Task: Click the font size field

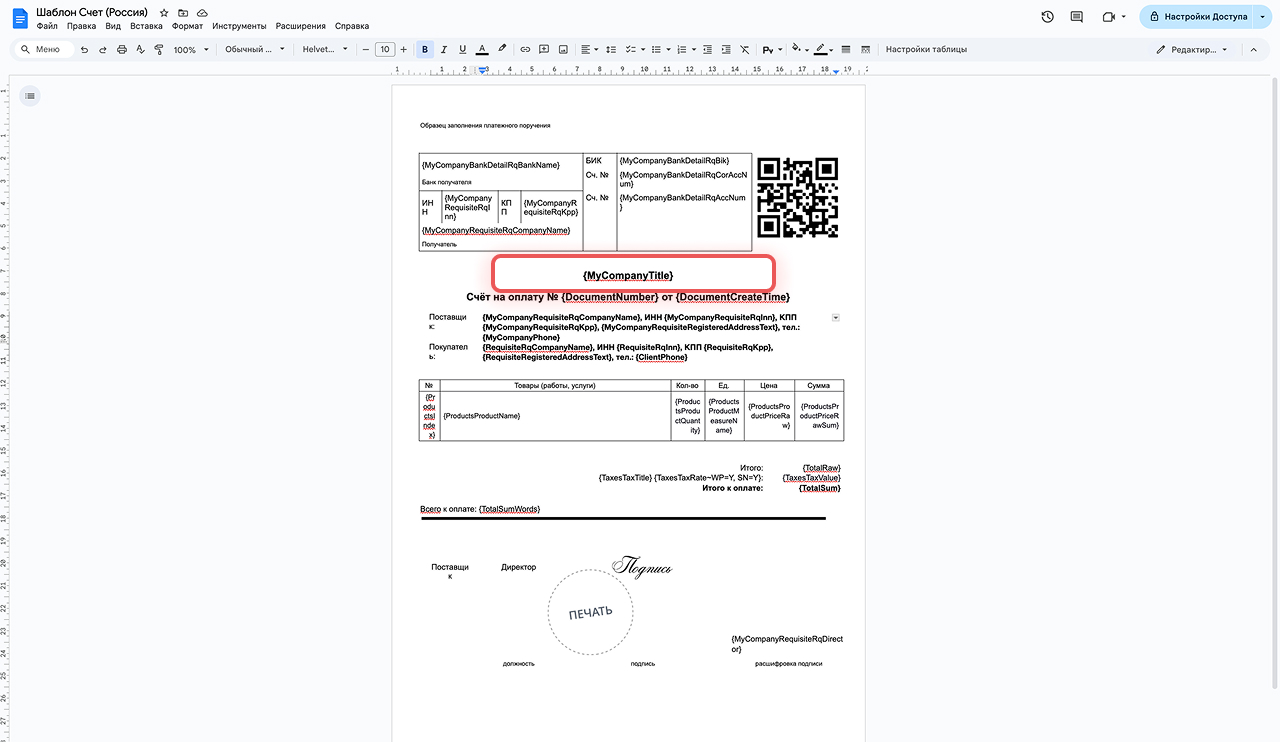Action: [x=385, y=49]
